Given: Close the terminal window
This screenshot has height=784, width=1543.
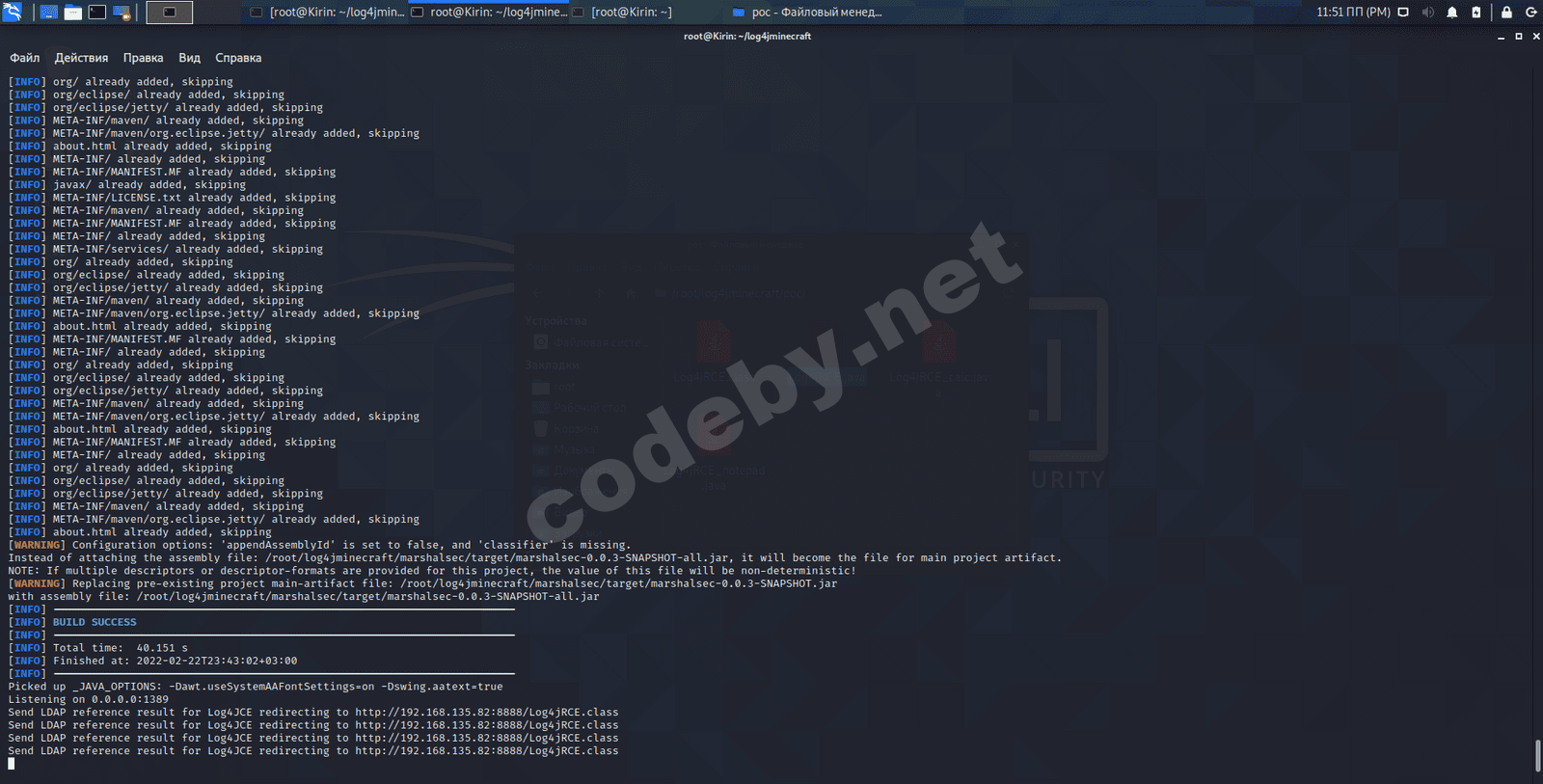Looking at the screenshot, I should tap(1536, 37).
